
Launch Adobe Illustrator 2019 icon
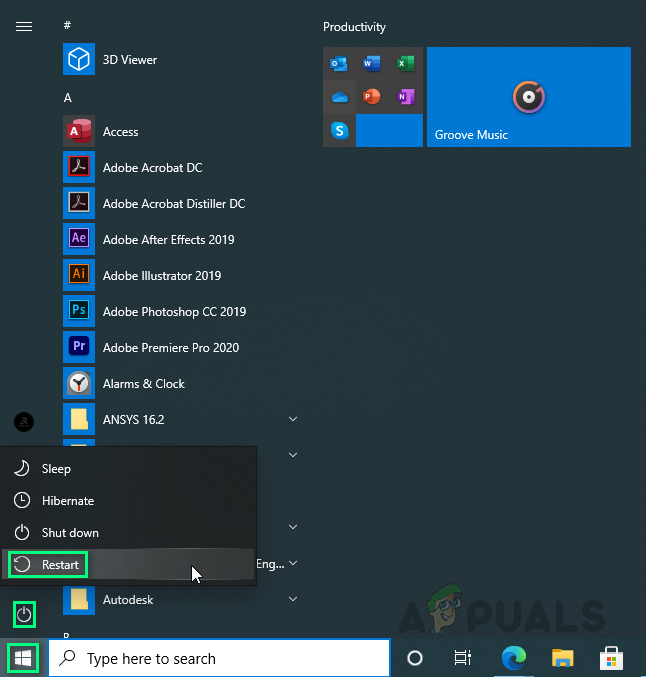pos(79,275)
